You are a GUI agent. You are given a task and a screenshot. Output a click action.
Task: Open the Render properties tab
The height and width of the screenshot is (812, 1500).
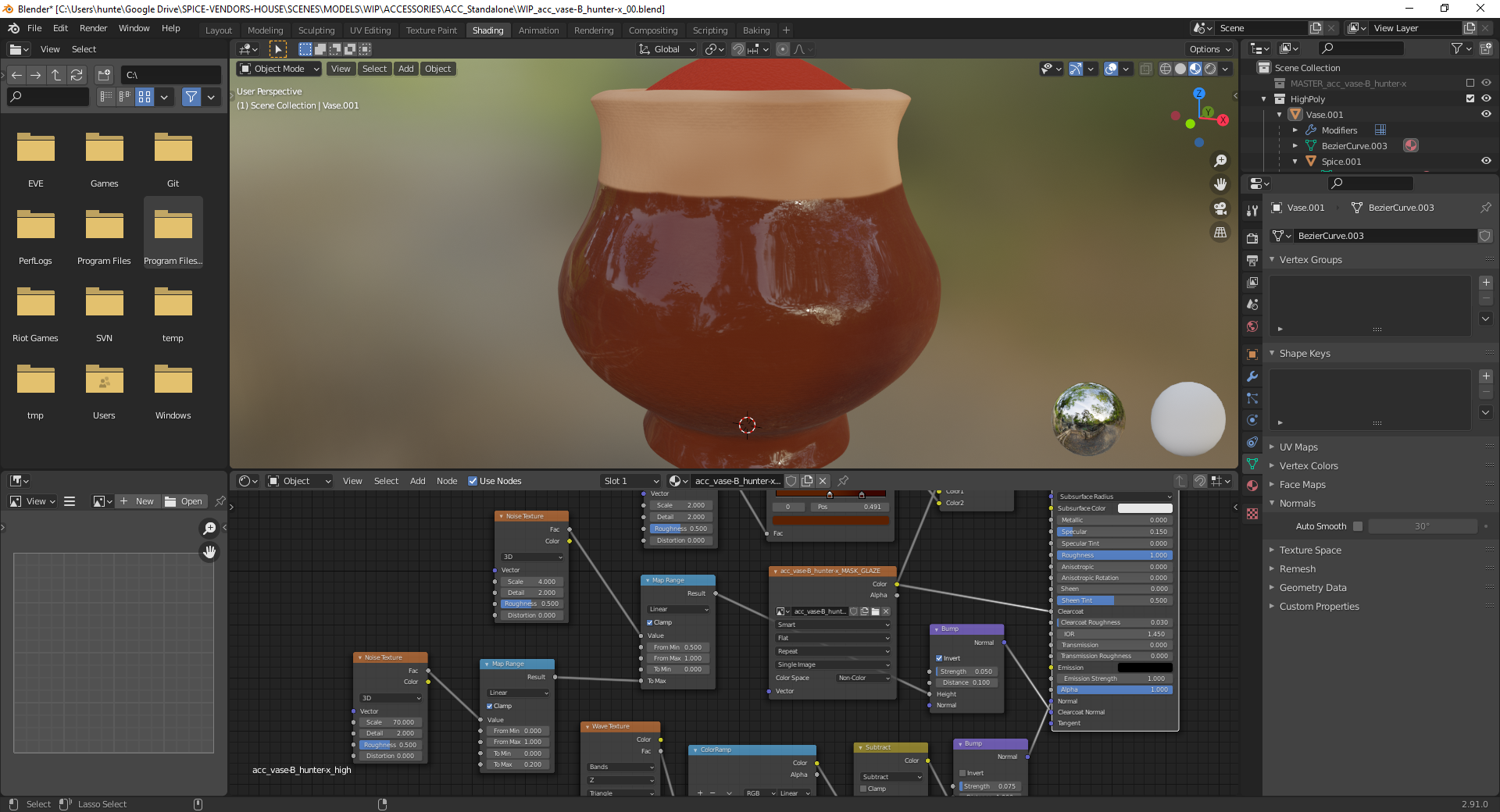(x=1252, y=238)
